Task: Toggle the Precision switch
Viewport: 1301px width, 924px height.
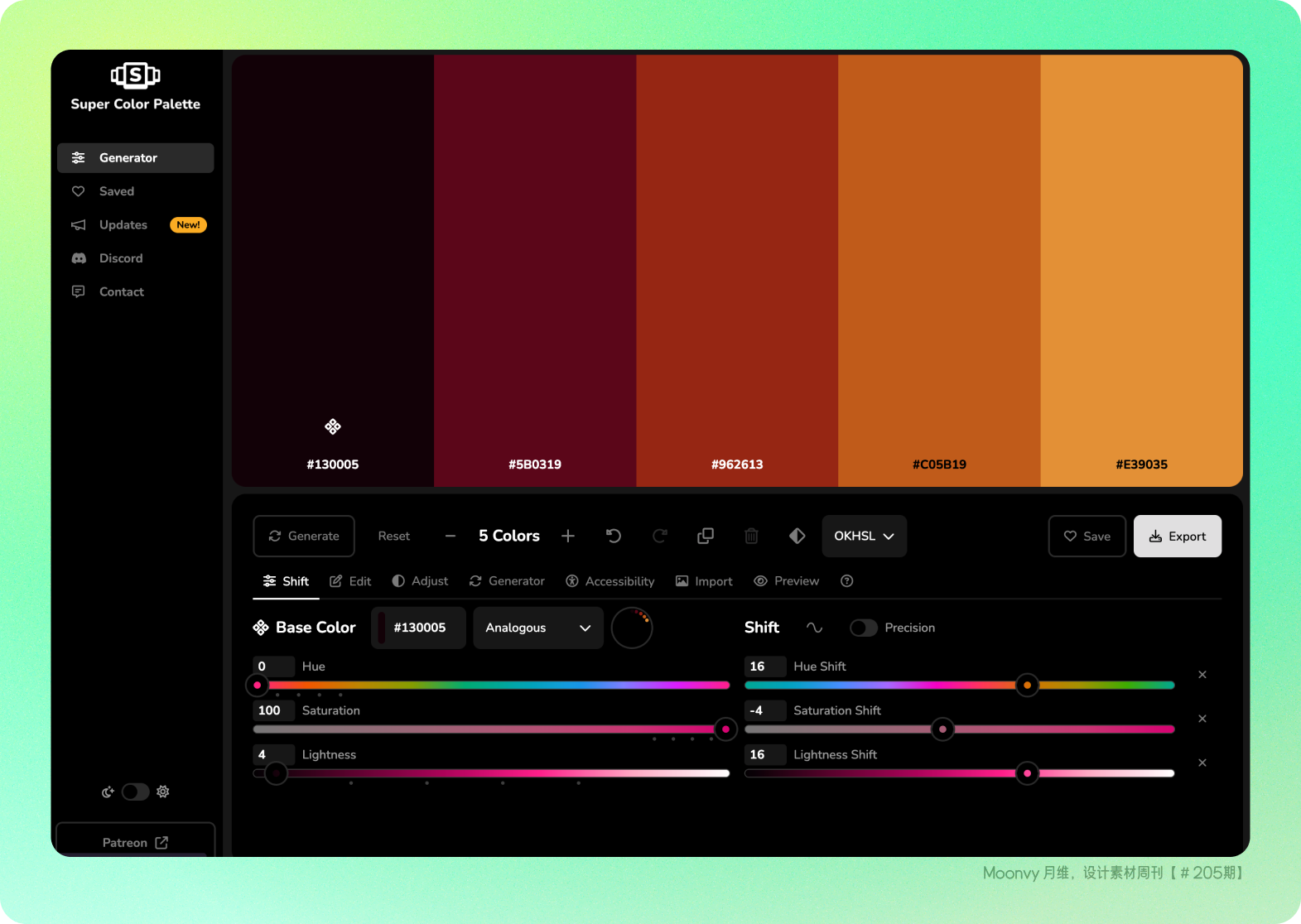Action: pyautogui.click(x=864, y=628)
